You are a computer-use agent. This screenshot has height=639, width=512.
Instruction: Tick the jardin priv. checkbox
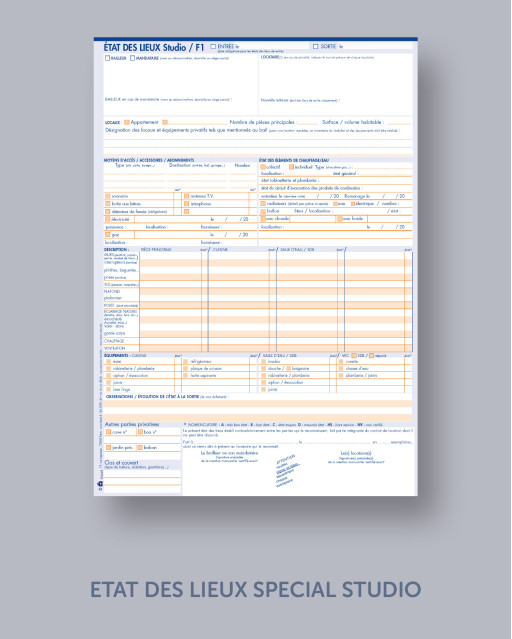coord(108,447)
